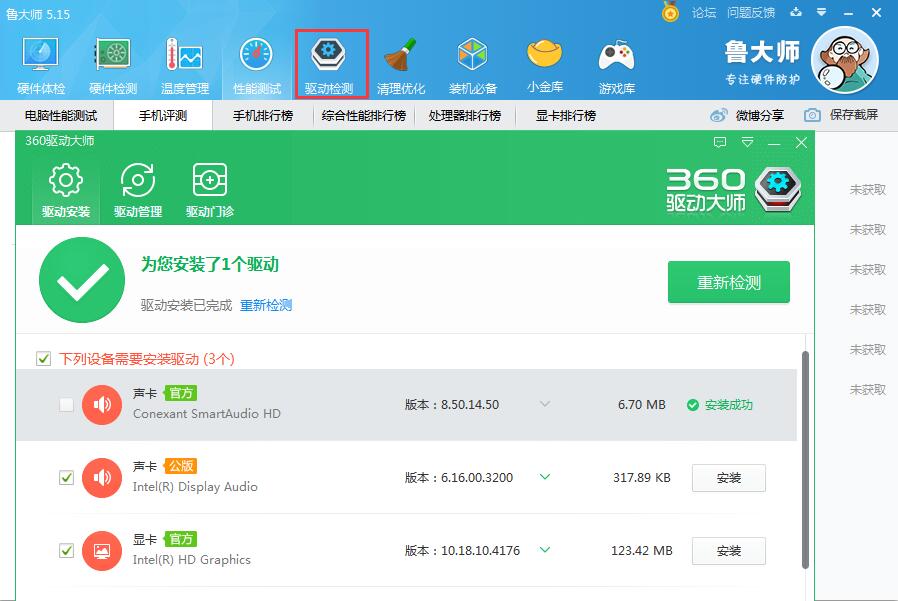Open 处理器排行榜 tab
The image size is (898, 601).
464,116
